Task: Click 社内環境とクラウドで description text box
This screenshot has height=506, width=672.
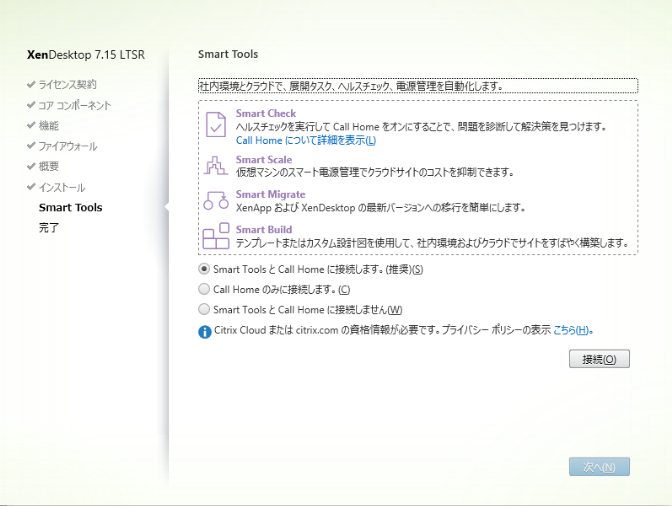Action: (x=418, y=86)
